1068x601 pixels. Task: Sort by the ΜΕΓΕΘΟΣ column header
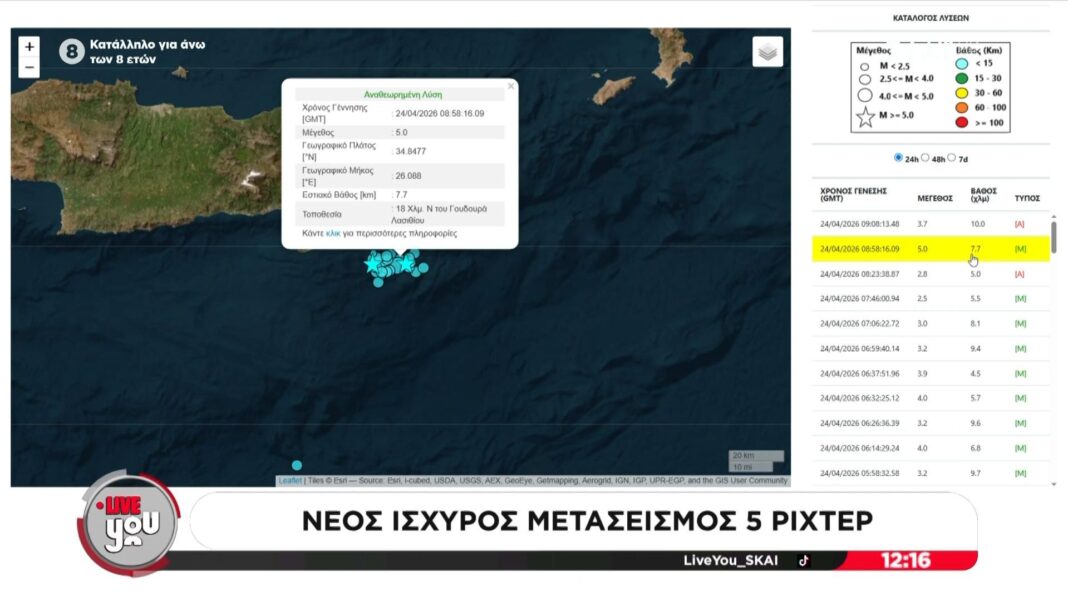click(935, 198)
